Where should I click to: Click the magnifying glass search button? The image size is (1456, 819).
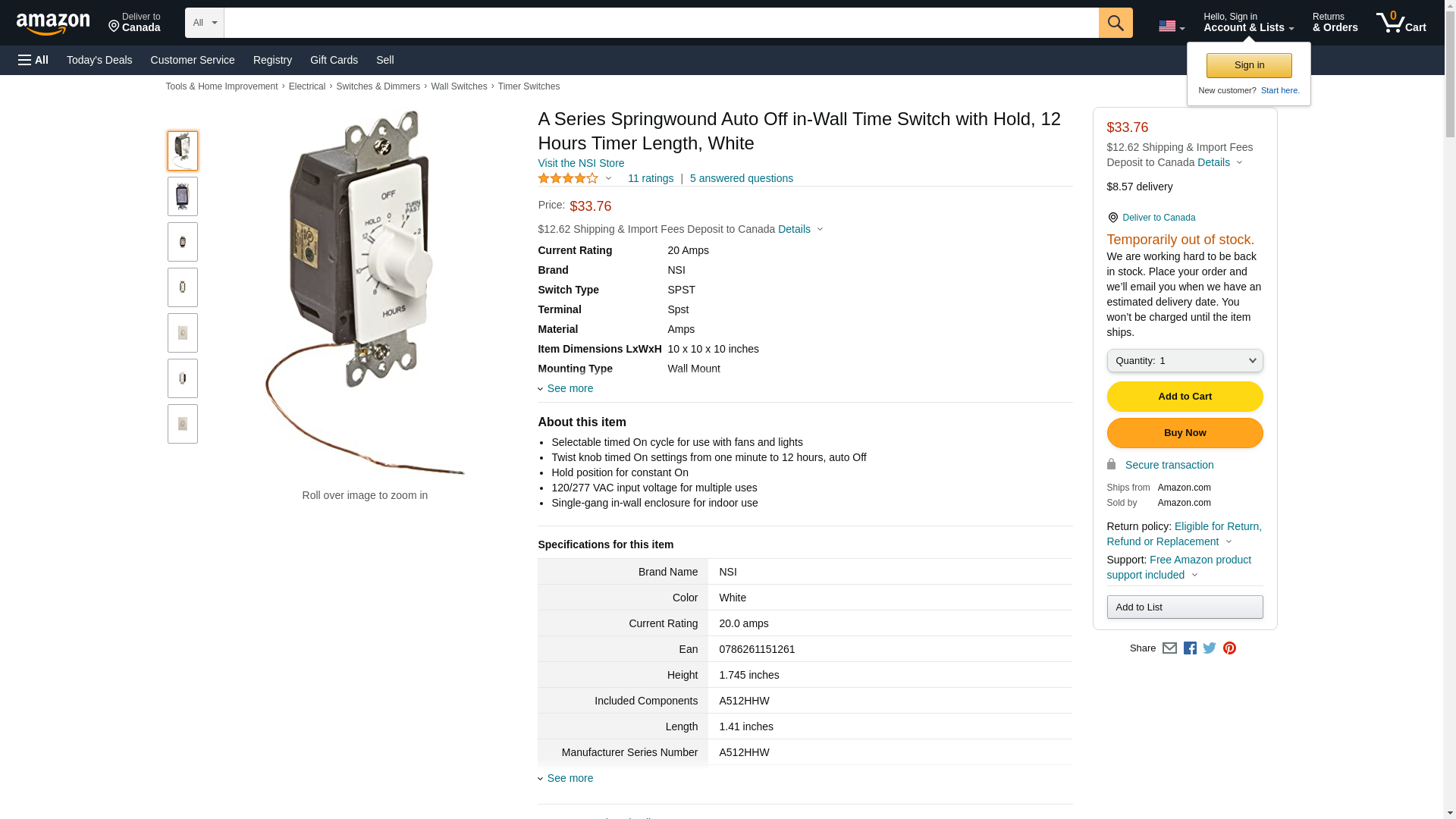pyautogui.click(x=1115, y=23)
